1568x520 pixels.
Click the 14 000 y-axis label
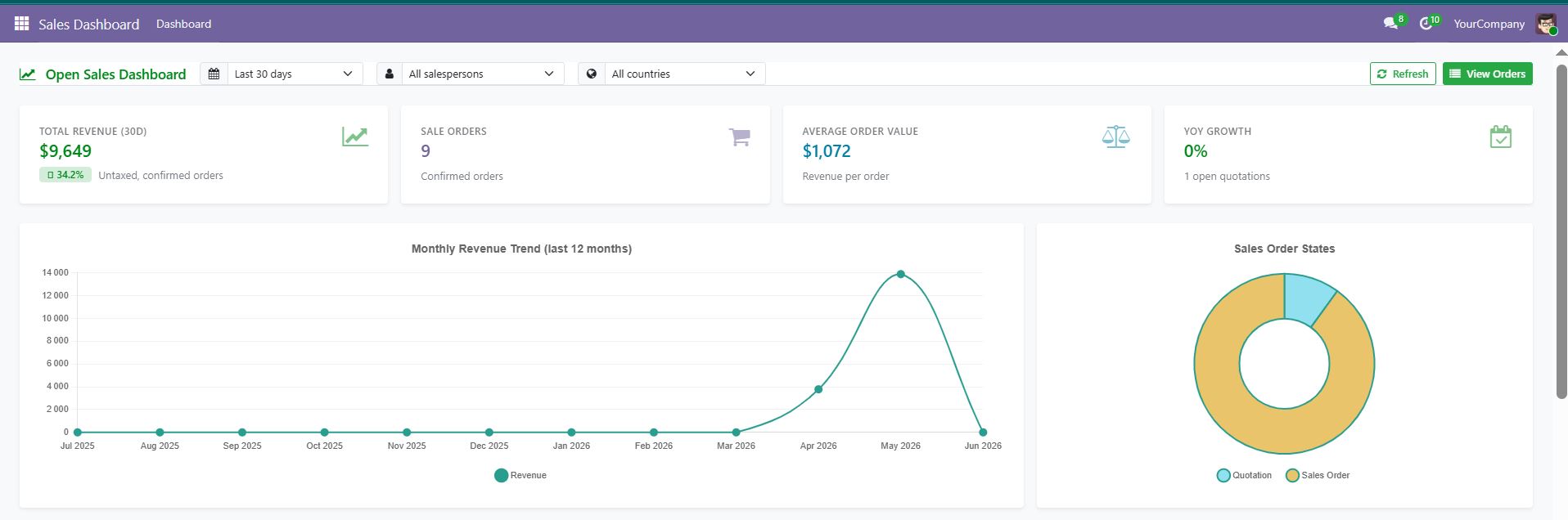[56, 272]
